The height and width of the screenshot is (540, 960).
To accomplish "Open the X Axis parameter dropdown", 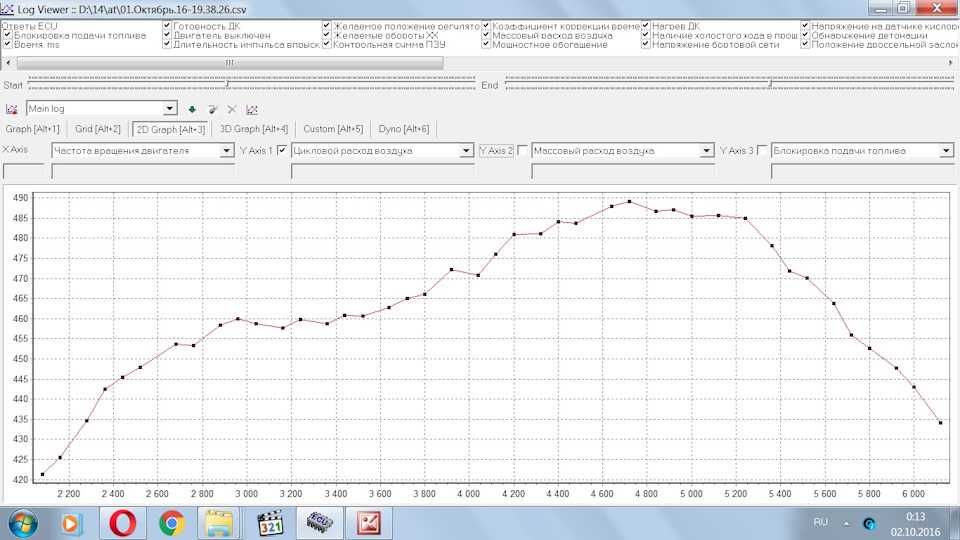I will coord(226,151).
